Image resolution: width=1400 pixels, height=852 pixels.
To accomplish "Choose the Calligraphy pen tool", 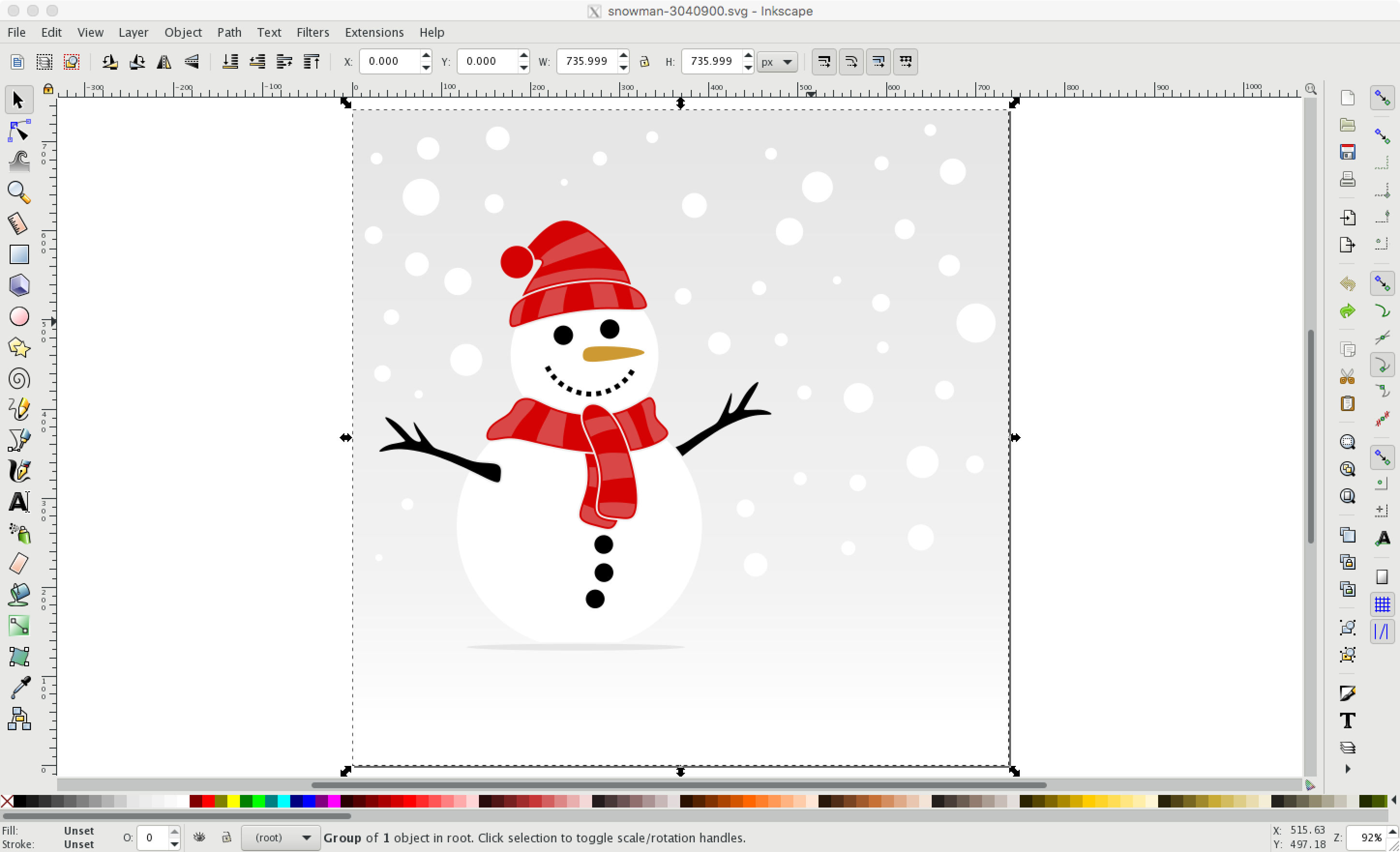I will [19, 471].
